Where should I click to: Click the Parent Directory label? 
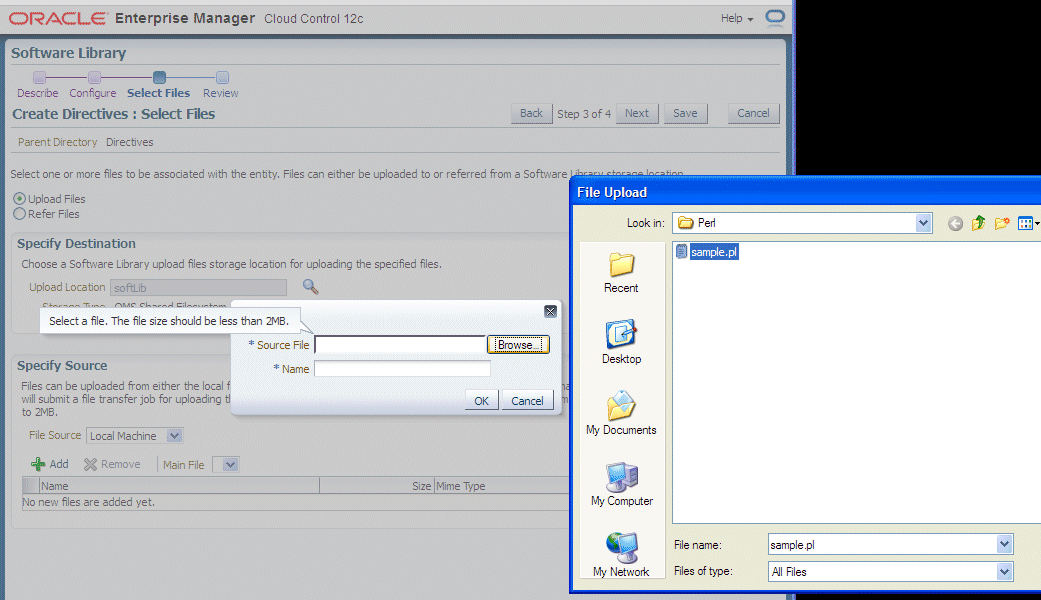coord(58,142)
